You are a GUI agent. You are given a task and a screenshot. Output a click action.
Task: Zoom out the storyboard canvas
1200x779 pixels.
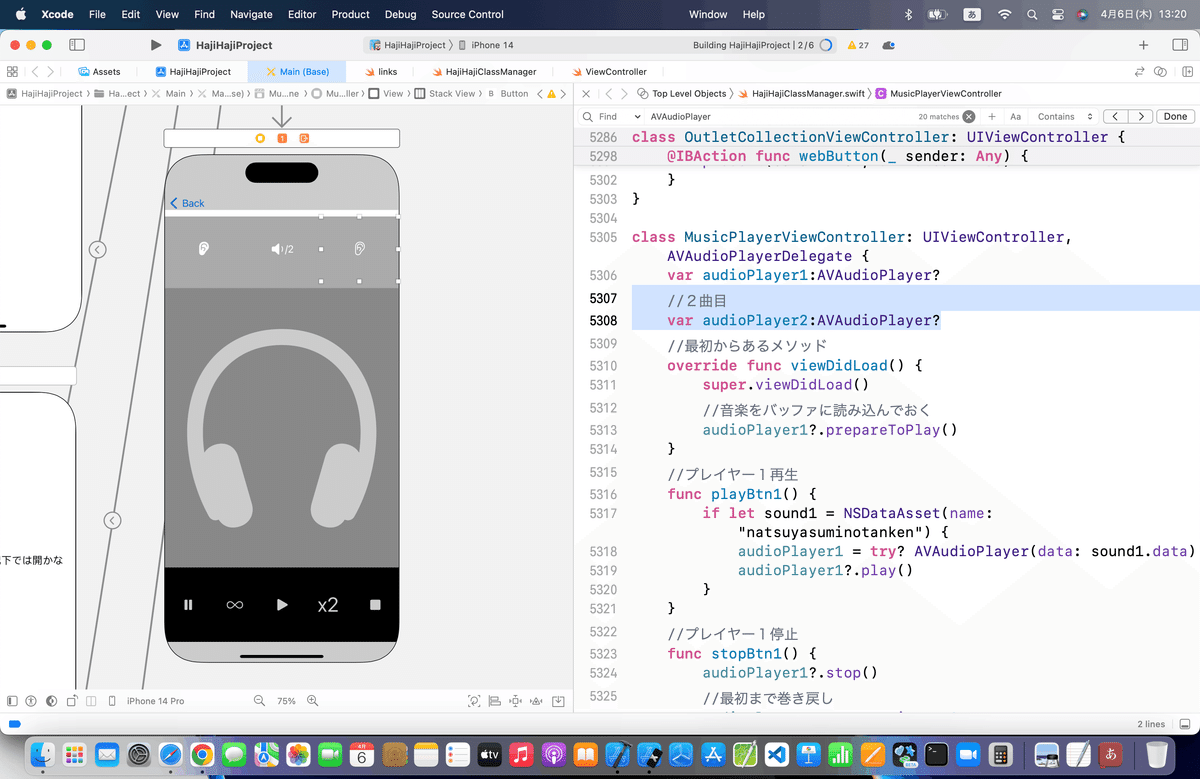pyautogui.click(x=260, y=701)
